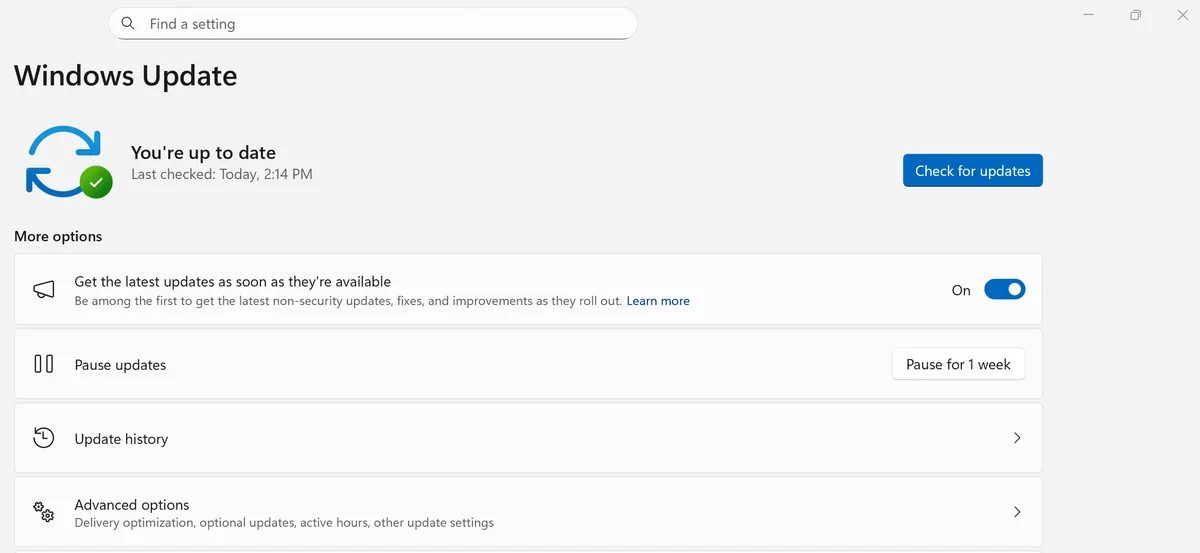
Task: Click 'Last checked: Today, 2:14 PM' text
Action: [222, 174]
